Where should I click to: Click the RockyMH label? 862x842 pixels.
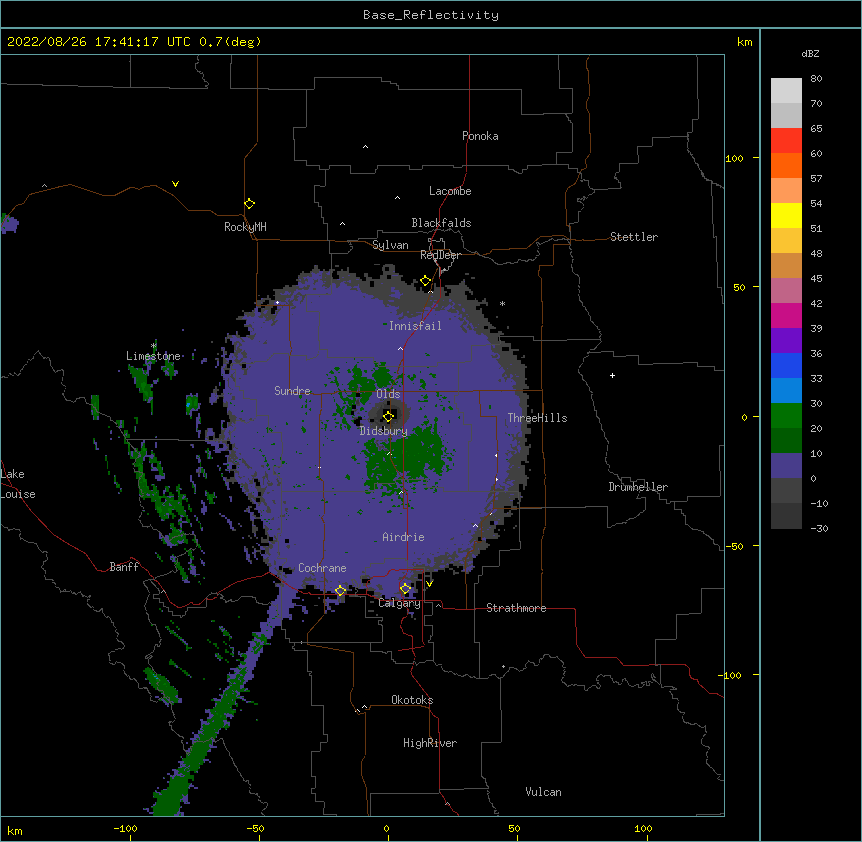(x=245, y=227)
